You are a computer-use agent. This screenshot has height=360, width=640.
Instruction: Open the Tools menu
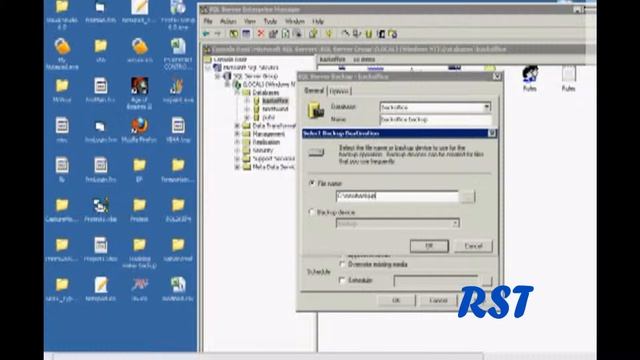coord(270,21)
